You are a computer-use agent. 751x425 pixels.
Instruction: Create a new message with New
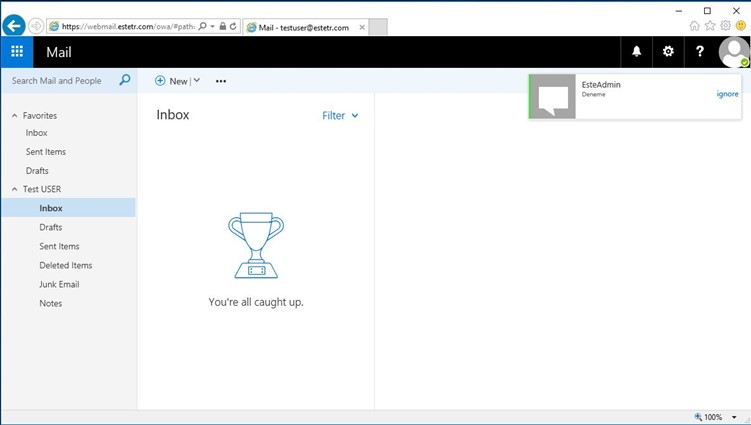171,81
